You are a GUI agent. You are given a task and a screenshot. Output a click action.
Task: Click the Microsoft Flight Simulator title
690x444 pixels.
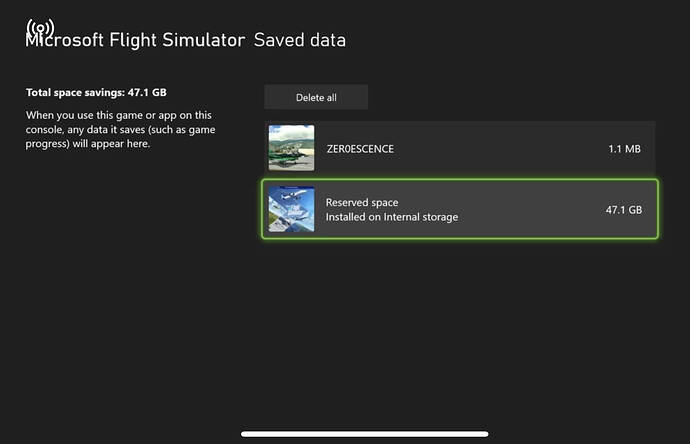(135, 41)
